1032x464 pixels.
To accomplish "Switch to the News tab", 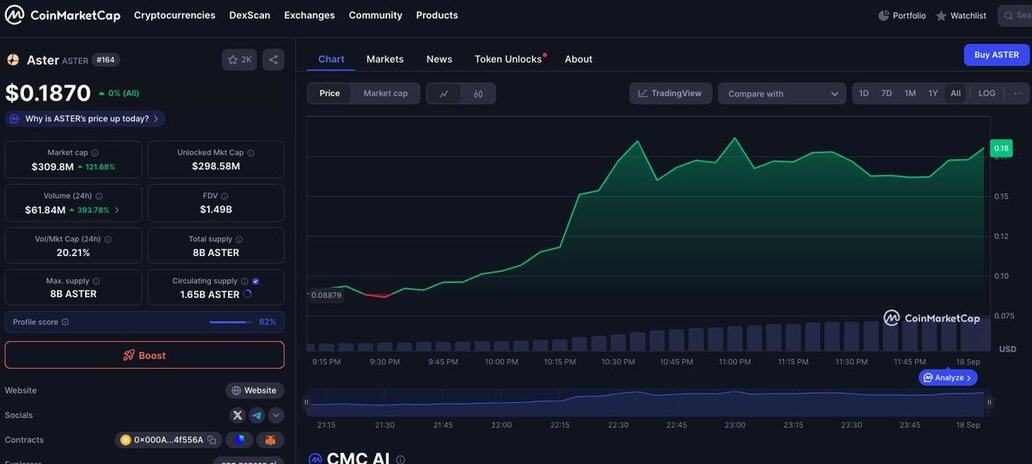I will [439, 59].
